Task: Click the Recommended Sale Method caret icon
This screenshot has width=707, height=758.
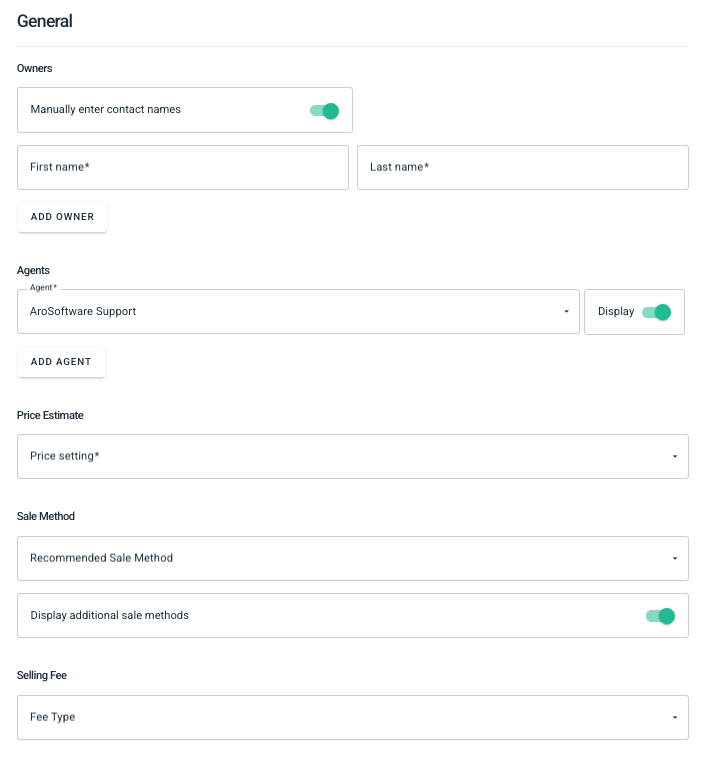Action: 675,558
